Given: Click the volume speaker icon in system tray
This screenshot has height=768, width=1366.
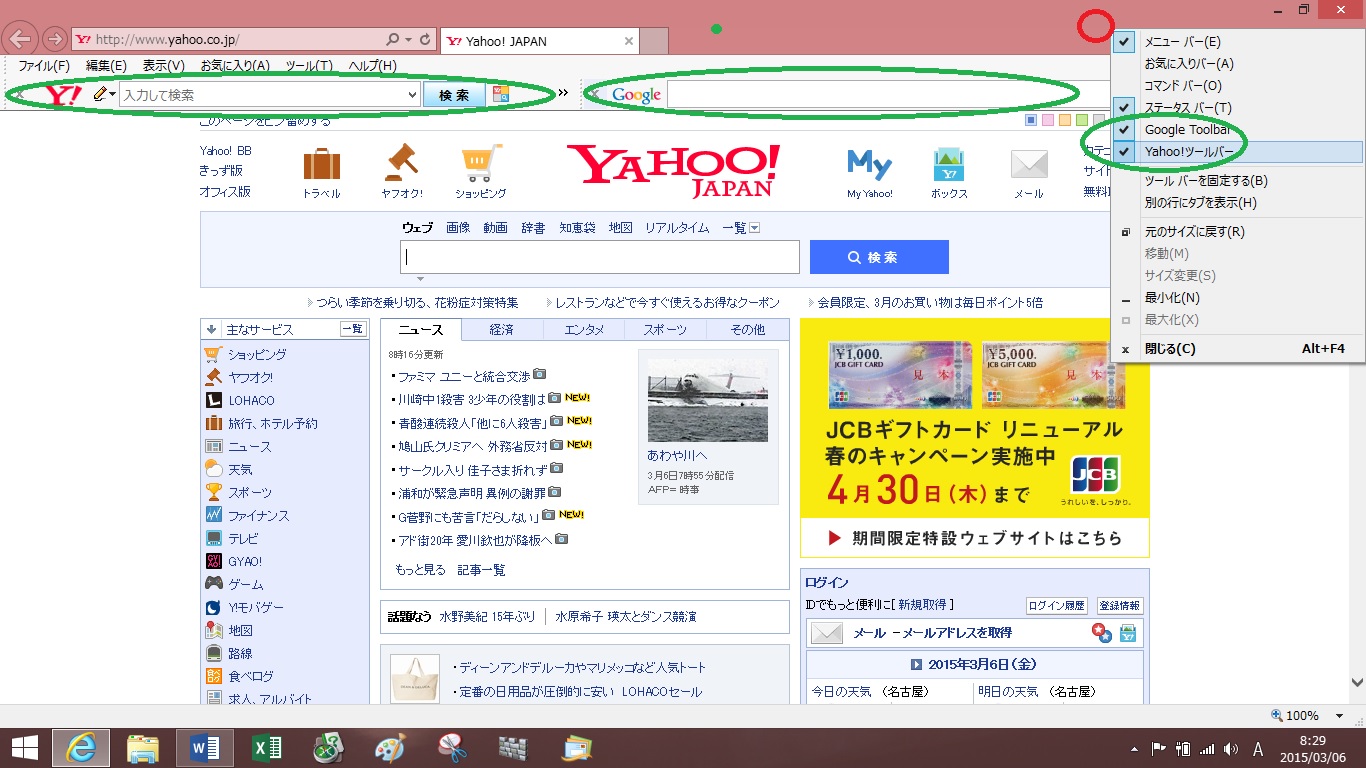Looking at the screenshot, I should click(1230, 749).
